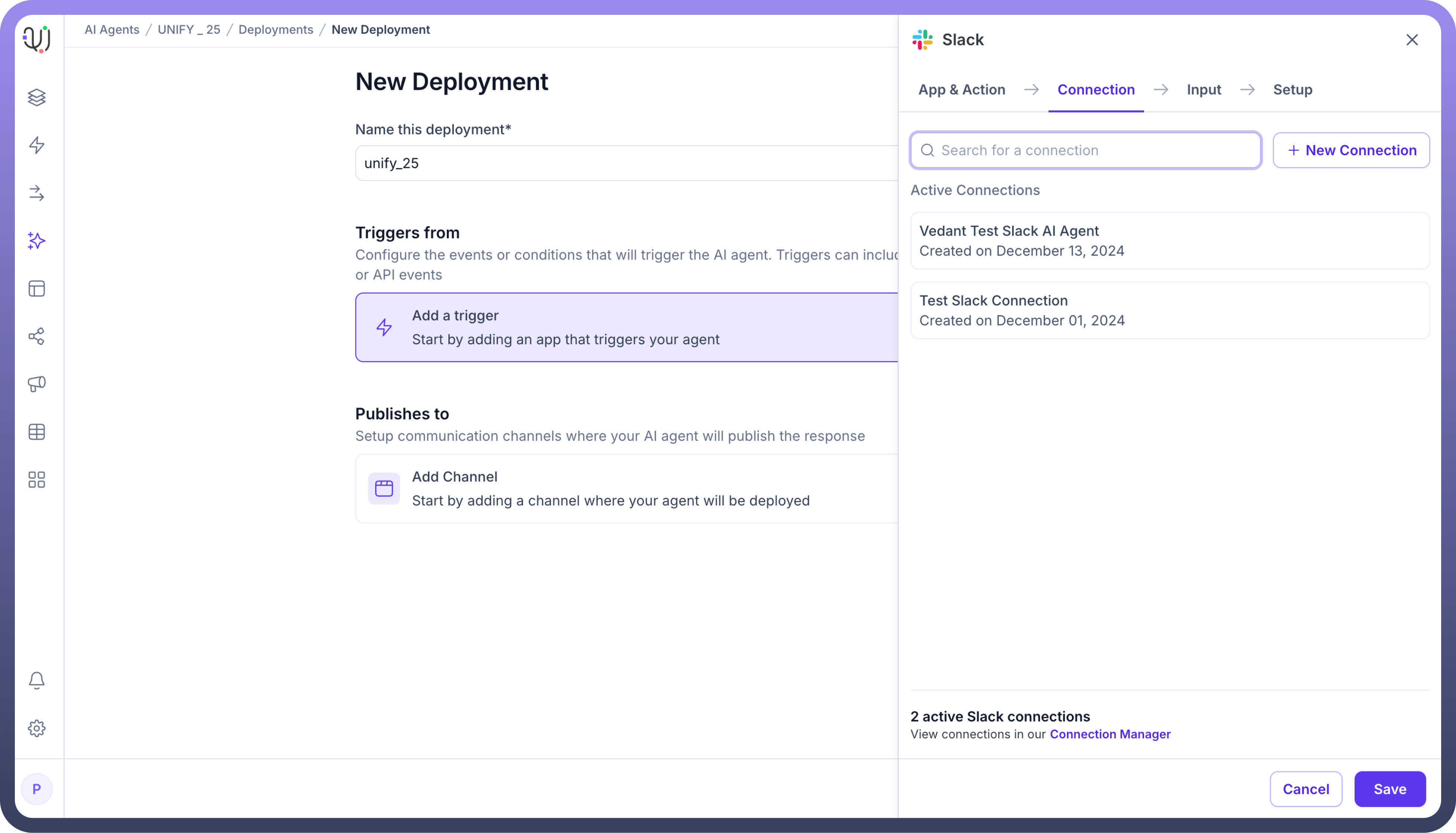Open the lightning bolt sidebar icon
1456x833 pixels.
coord(37,145)
